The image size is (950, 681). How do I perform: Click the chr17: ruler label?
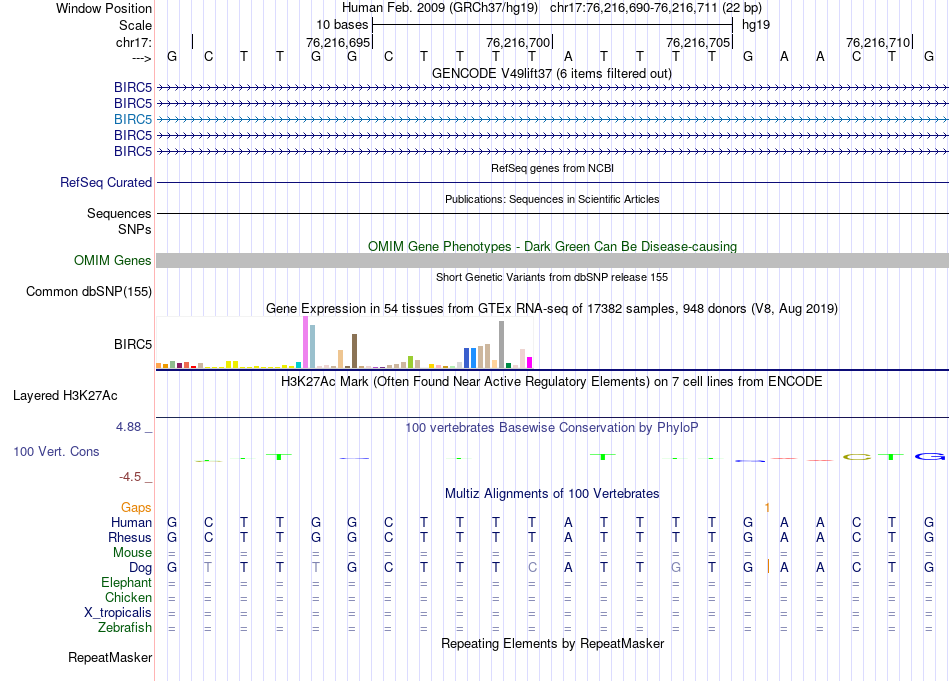coord(133,42)
